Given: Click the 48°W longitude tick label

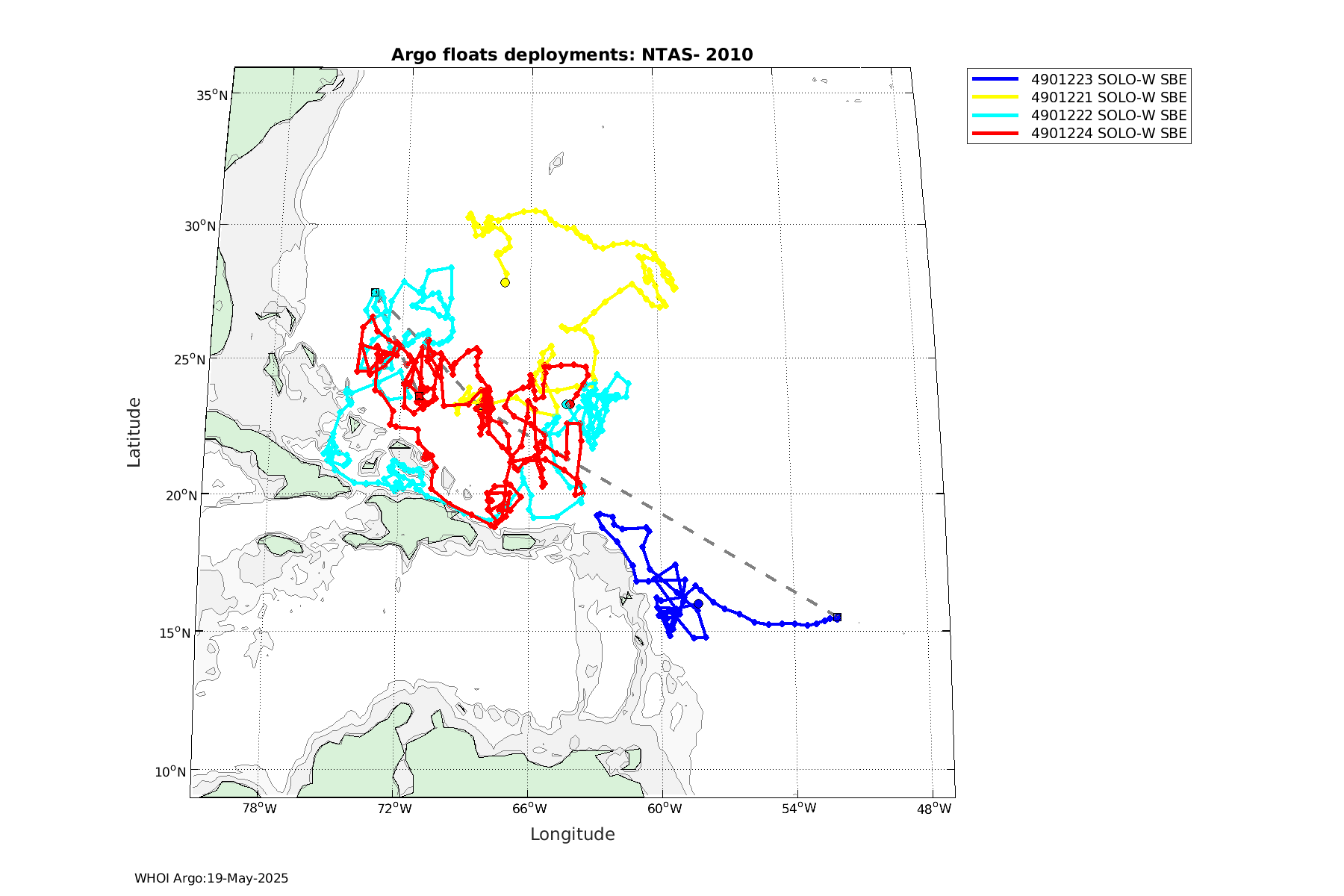Looking at the screenshot, I should 934,809.
